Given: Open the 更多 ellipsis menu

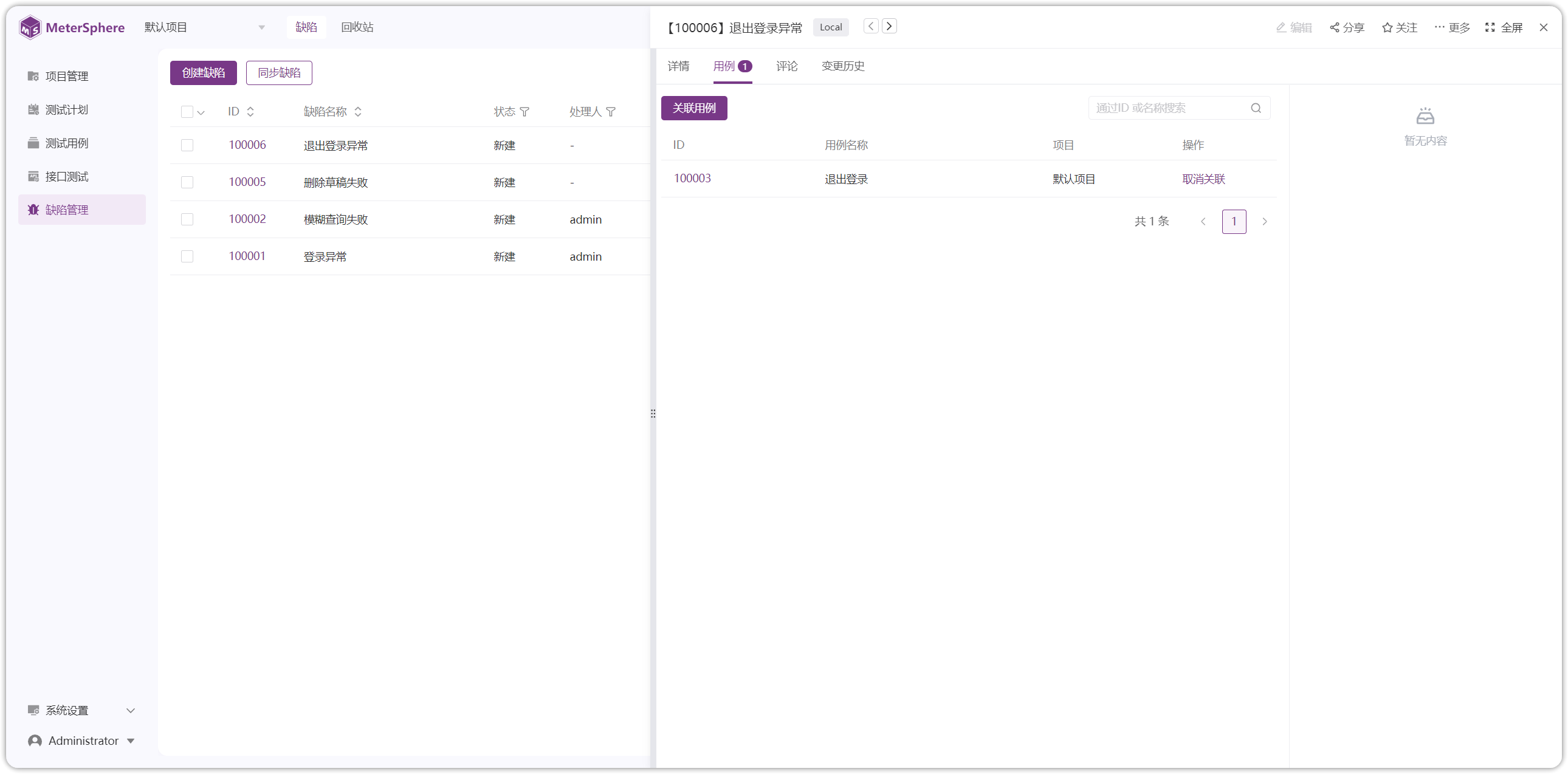Looking at the screenshot, I should [x=1452, y=27].
